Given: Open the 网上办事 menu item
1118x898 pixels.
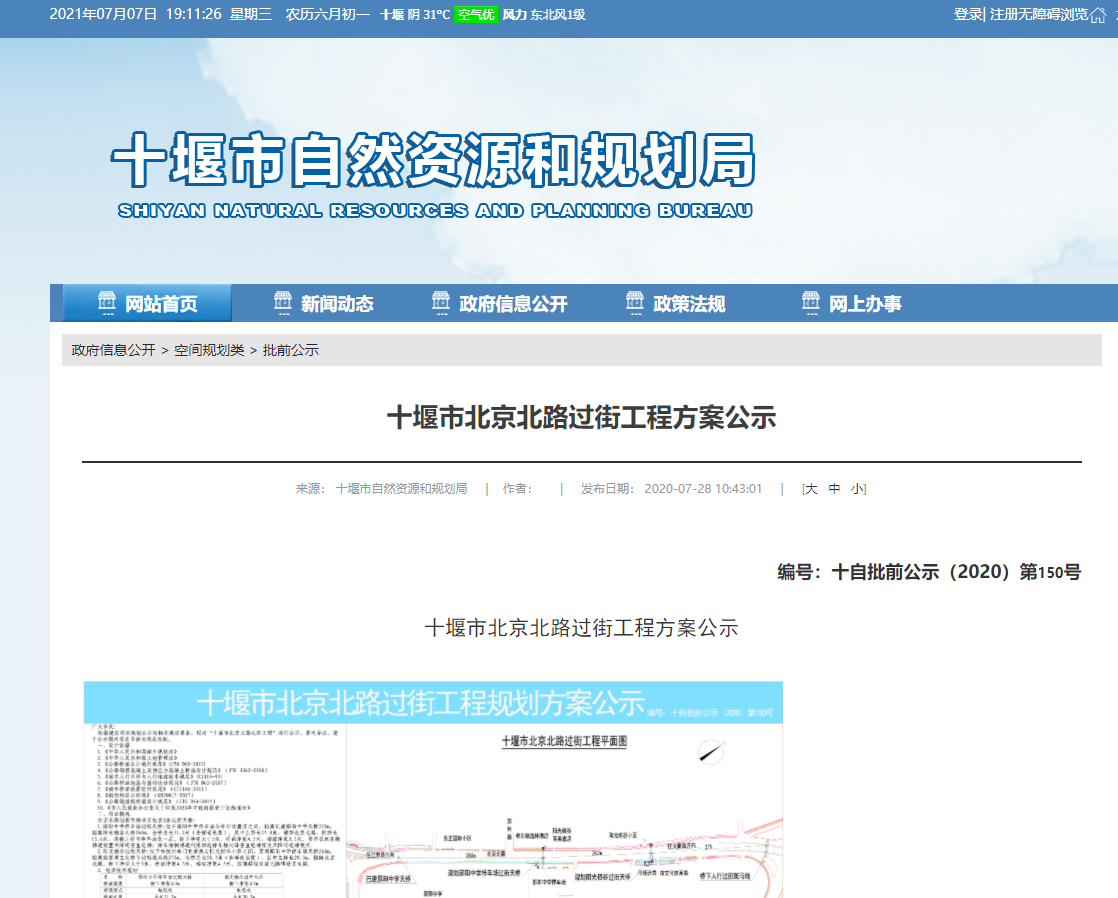Looking at the screenshot, I should pyautogui.click(x=865, y=304).
